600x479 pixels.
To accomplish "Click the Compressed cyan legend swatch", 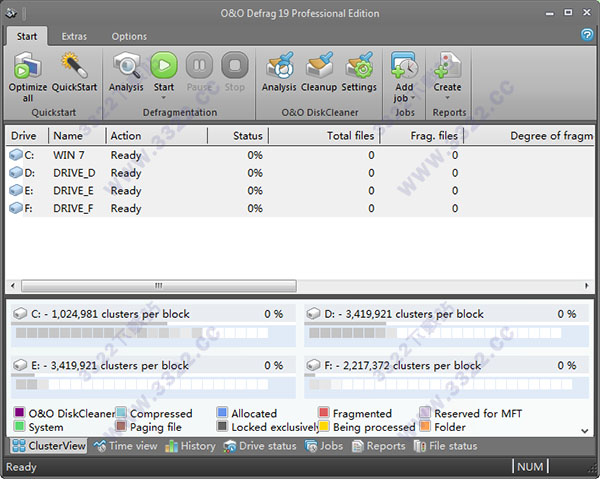I will 121,412.
